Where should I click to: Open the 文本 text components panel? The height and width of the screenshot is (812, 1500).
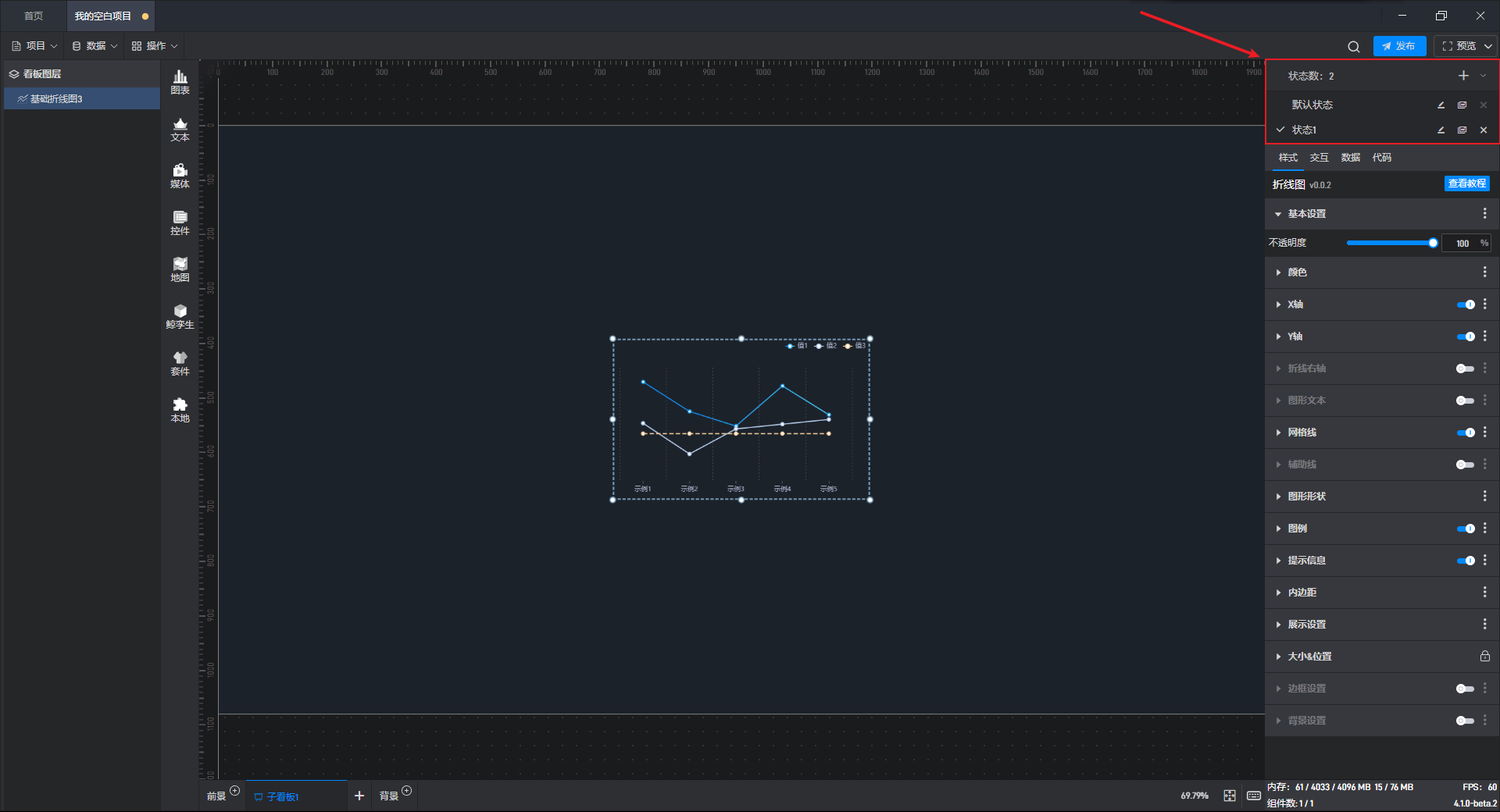click(180, 129)
